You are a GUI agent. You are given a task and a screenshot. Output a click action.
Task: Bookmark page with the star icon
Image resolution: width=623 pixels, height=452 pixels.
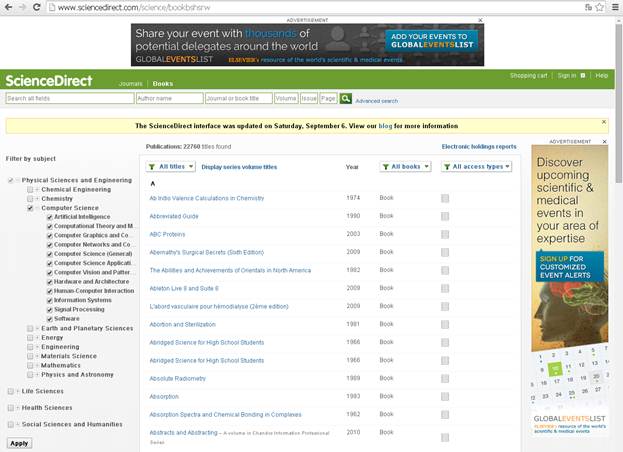600,7
